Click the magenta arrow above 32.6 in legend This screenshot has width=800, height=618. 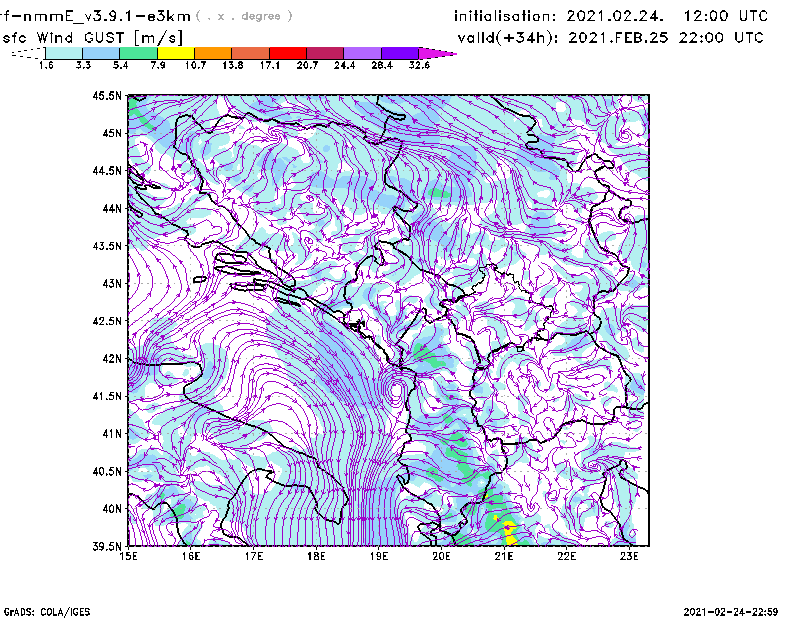pos(436,53)
